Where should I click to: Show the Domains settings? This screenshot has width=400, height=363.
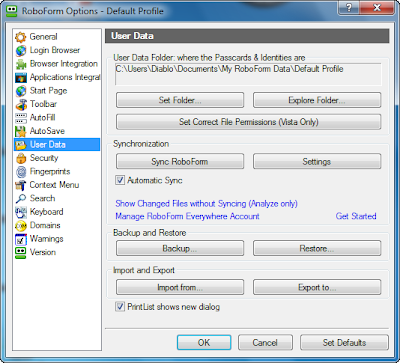coord(45,225)
